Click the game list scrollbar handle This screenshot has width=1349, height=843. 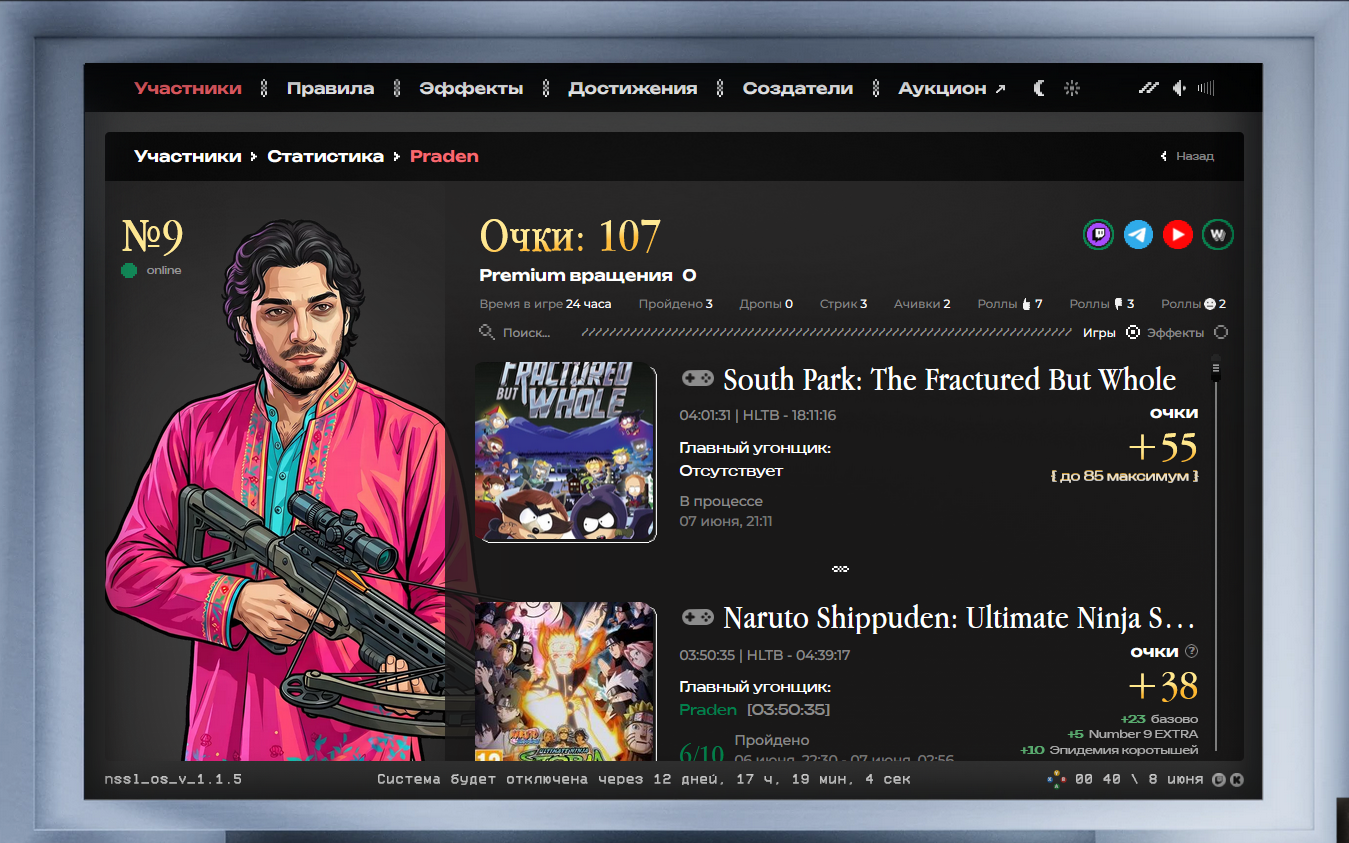pos(1216,367)
